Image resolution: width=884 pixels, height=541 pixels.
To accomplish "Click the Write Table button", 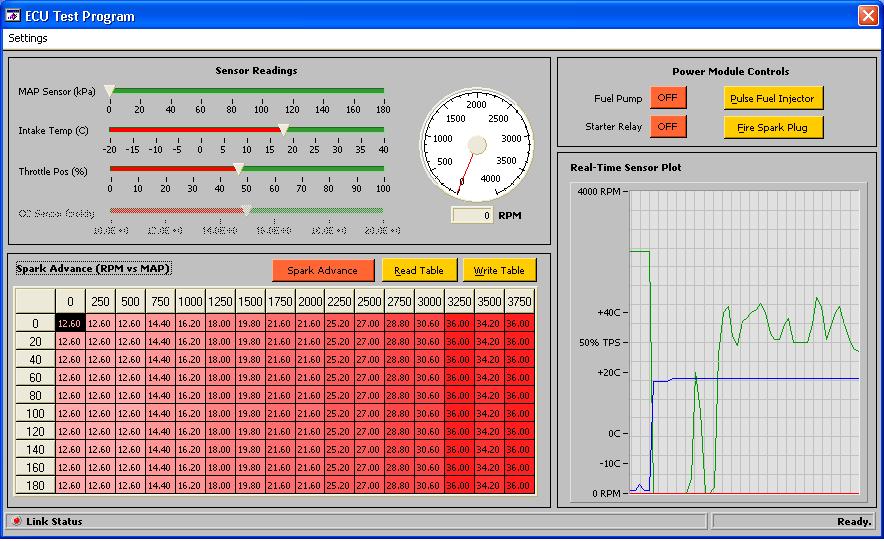I will [500, 270].
